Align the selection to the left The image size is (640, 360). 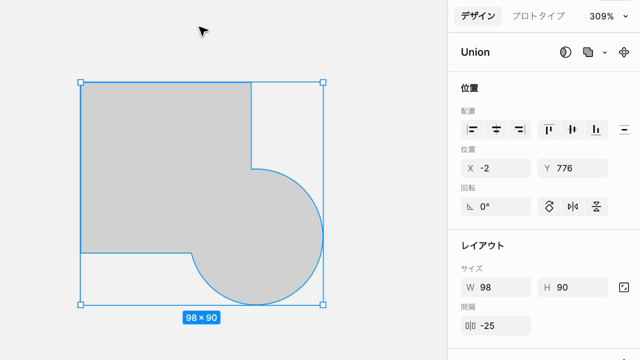click(x=472, y=130)
